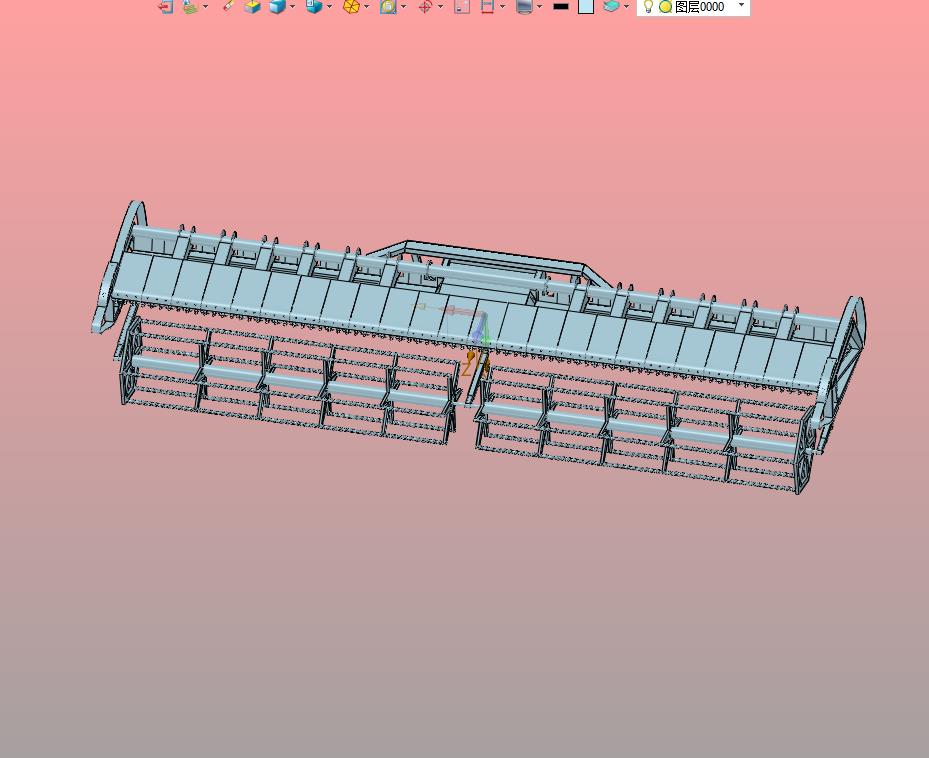Image resolution: width=929 pixels, height=758 pixels.
Task: Open dropdown beside the blue shaded cube
Action: click(292, 7)
